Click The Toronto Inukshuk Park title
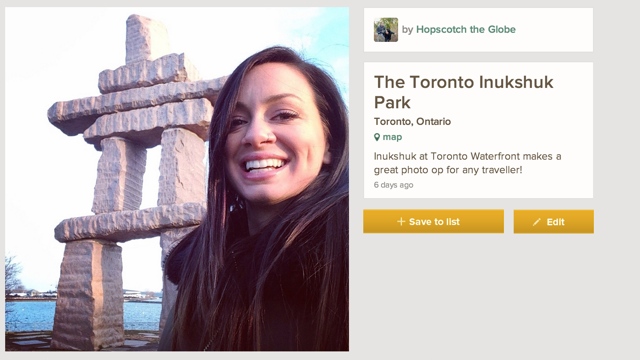 tap(463, 92)
